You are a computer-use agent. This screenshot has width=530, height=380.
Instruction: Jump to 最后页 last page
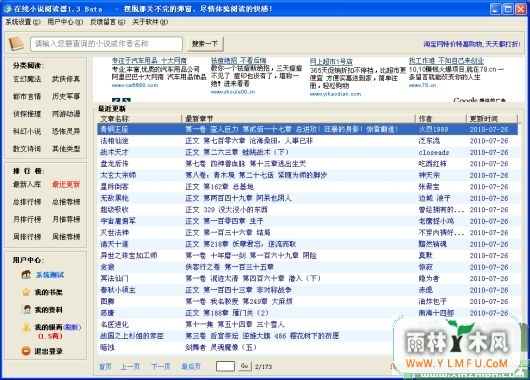click(191, 366)
